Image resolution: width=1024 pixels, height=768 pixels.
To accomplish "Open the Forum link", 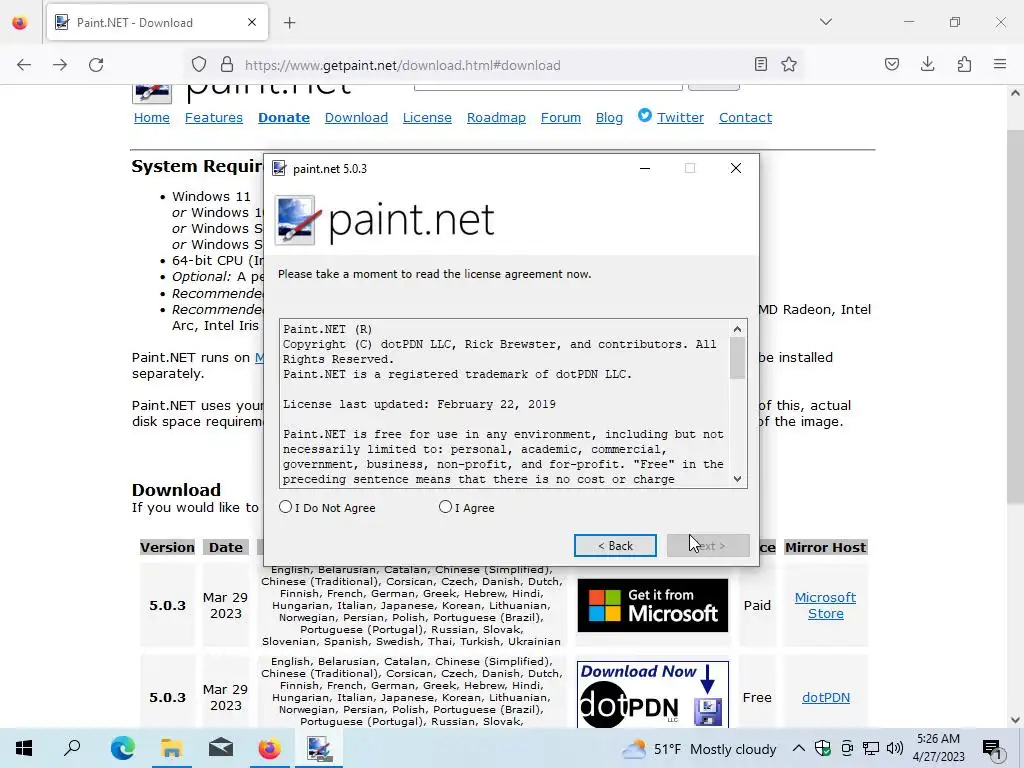I will [x=561, y=118].
